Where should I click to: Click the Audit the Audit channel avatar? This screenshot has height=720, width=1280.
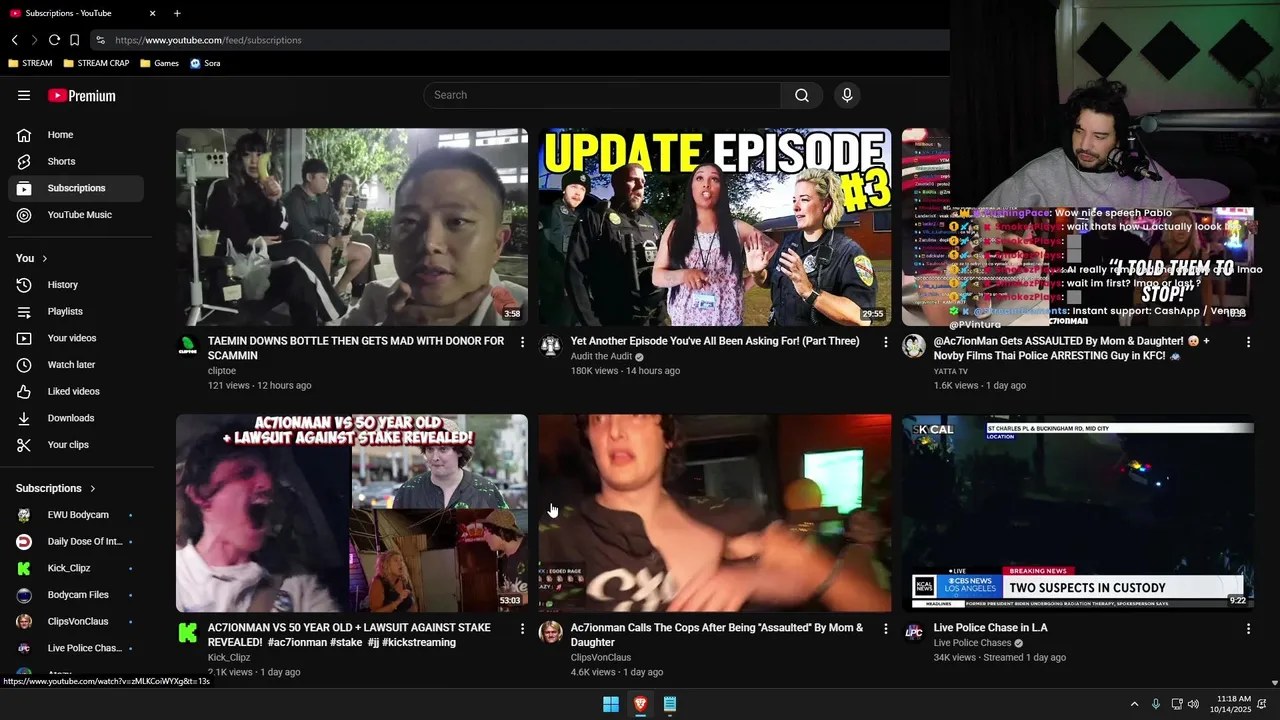coord(551,346)
